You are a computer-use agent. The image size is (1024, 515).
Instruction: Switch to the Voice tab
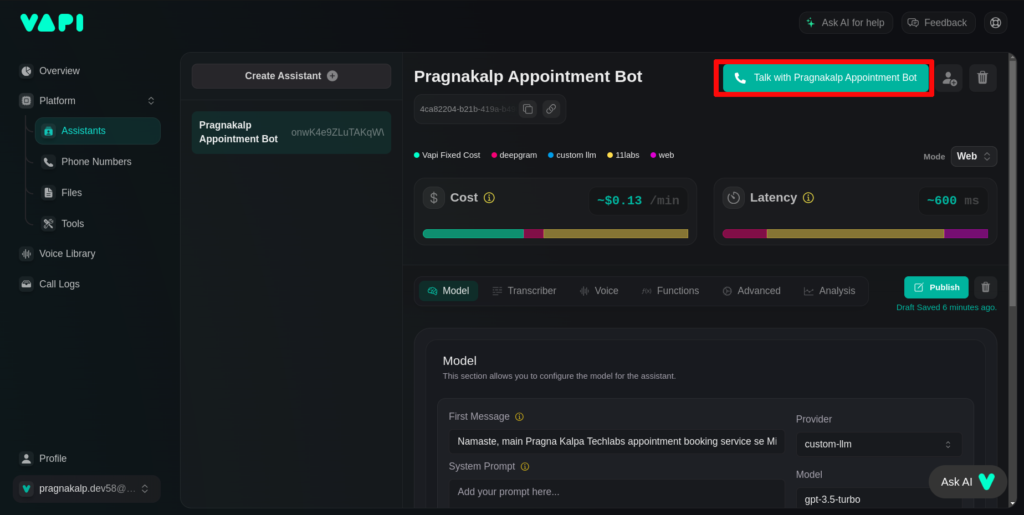point(598,291)
